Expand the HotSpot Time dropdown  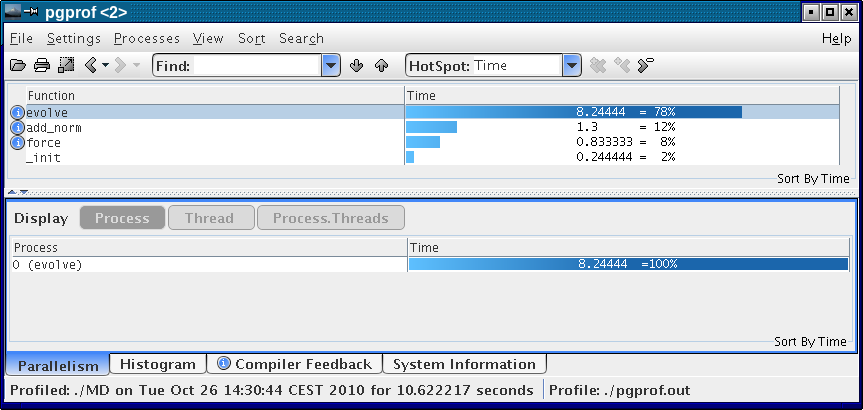571,66
